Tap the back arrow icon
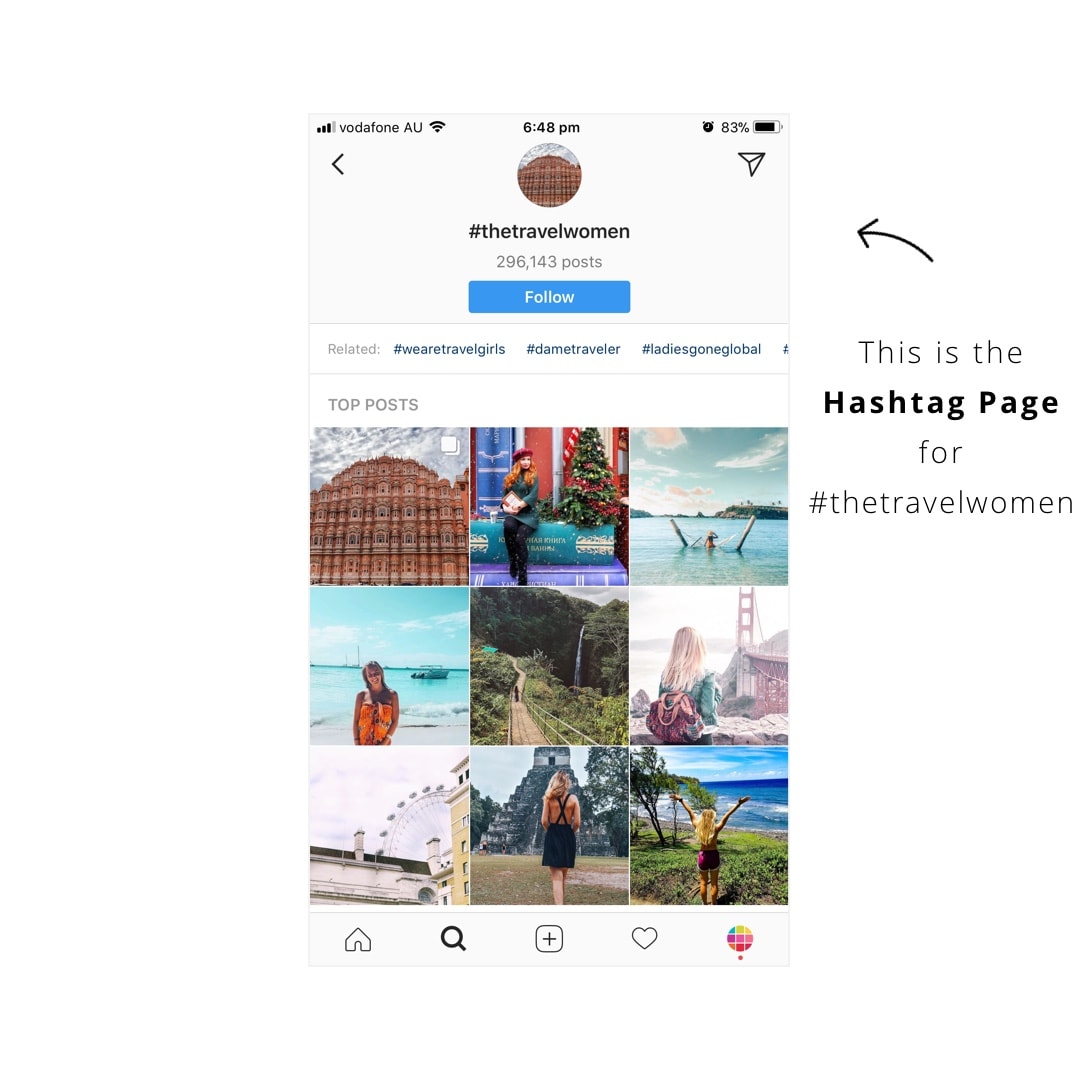This screenshot has width=1080, height=1080. [338, 164]
